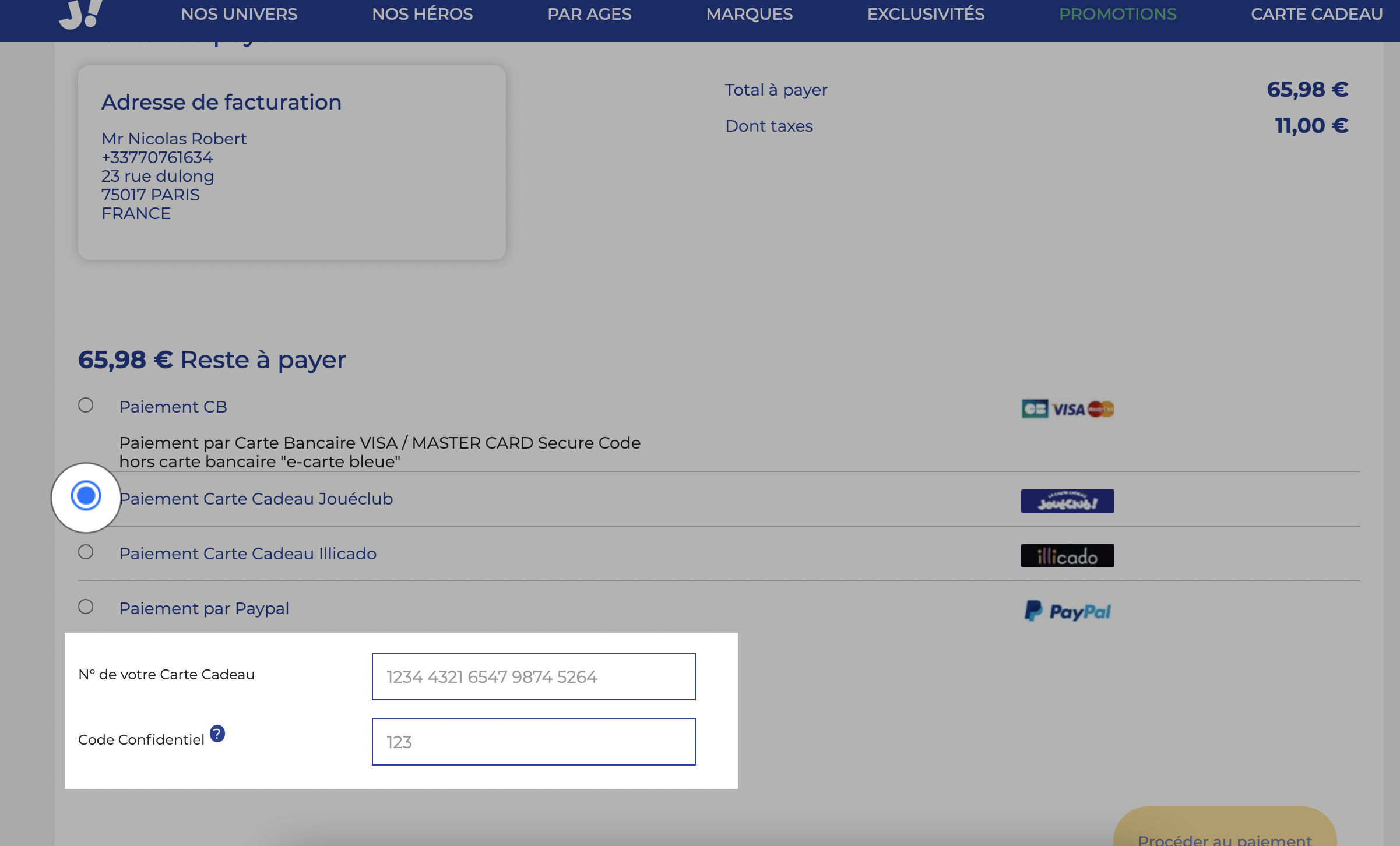Viewport: 1400px width, 846px height.
Task: Click the Illicado card logo
Action: coord(1068,556)
